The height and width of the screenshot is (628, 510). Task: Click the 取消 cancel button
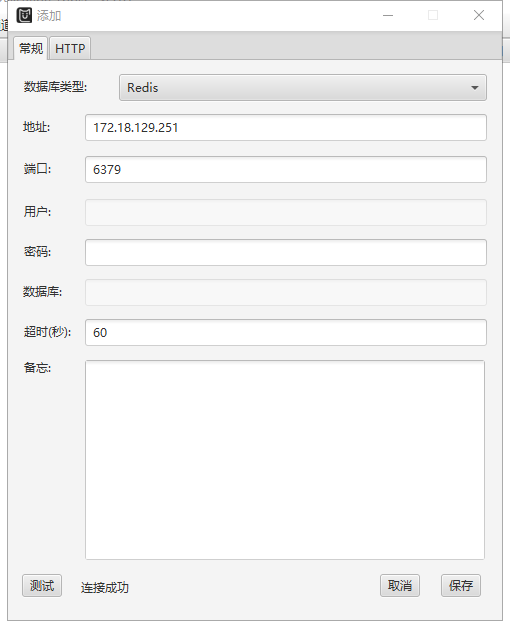tap(400, 586)
